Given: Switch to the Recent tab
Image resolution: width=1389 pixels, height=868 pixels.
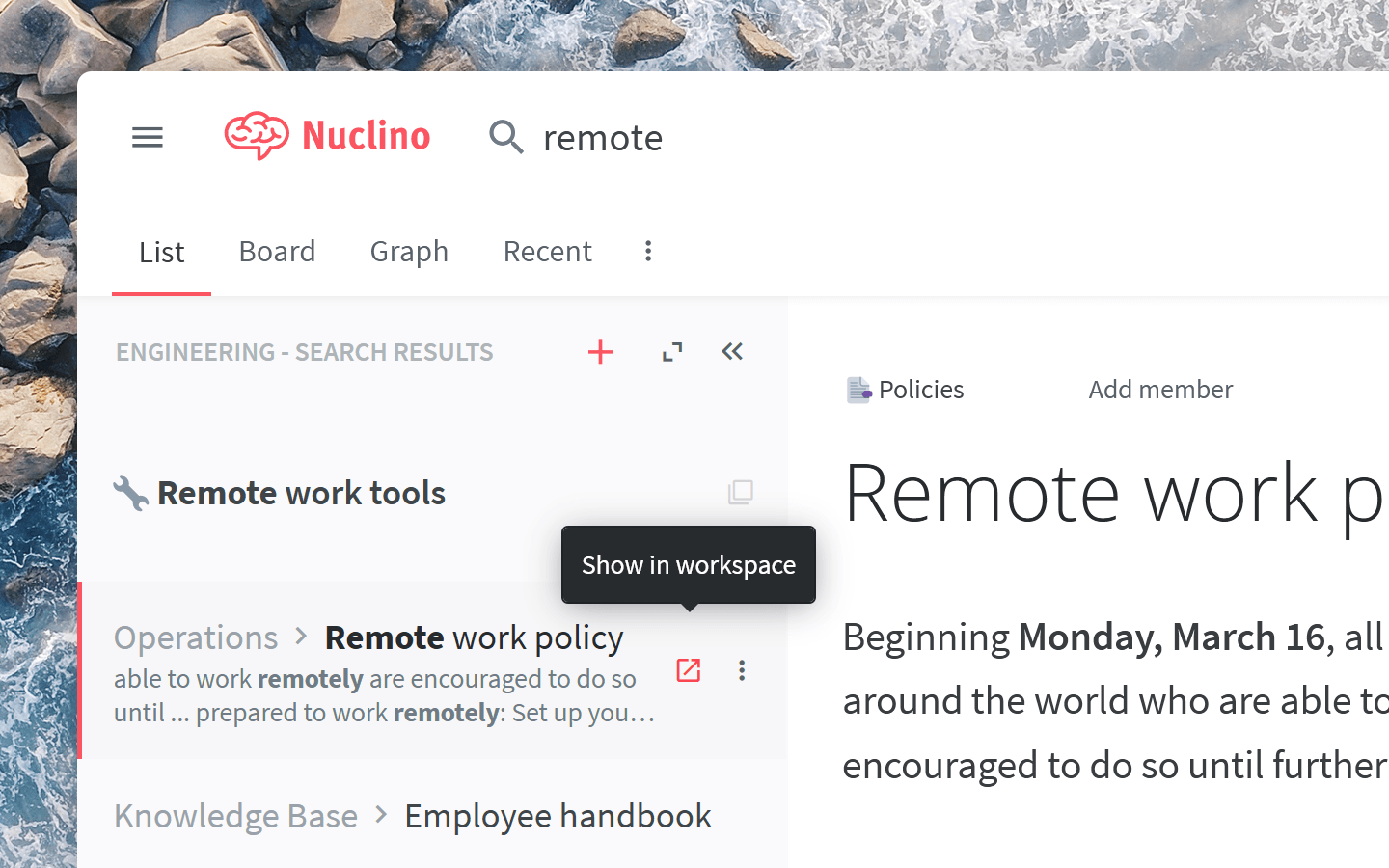Looking at the screenshot, I should click(x=548, y=252).
